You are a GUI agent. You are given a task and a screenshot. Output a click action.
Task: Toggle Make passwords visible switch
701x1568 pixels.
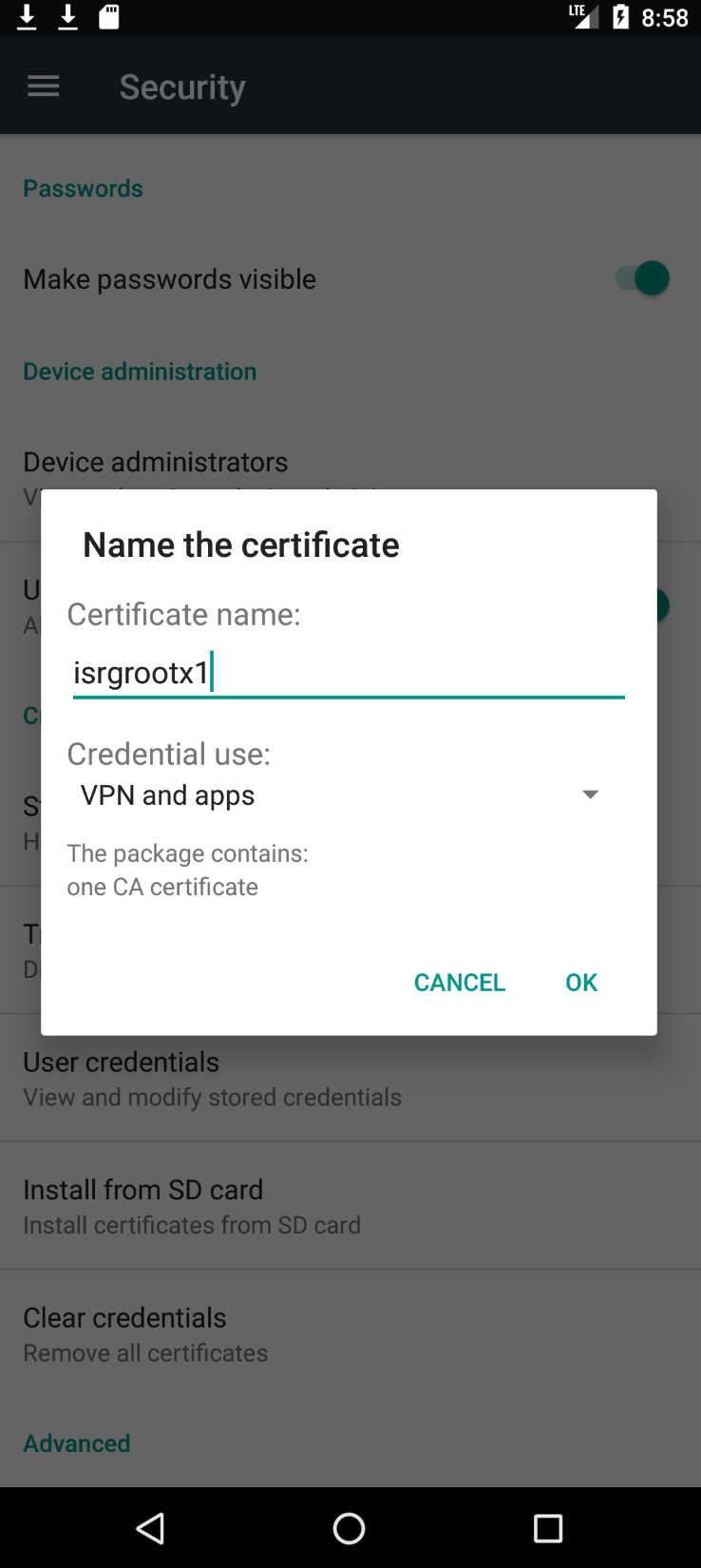(x=642, y=278)
